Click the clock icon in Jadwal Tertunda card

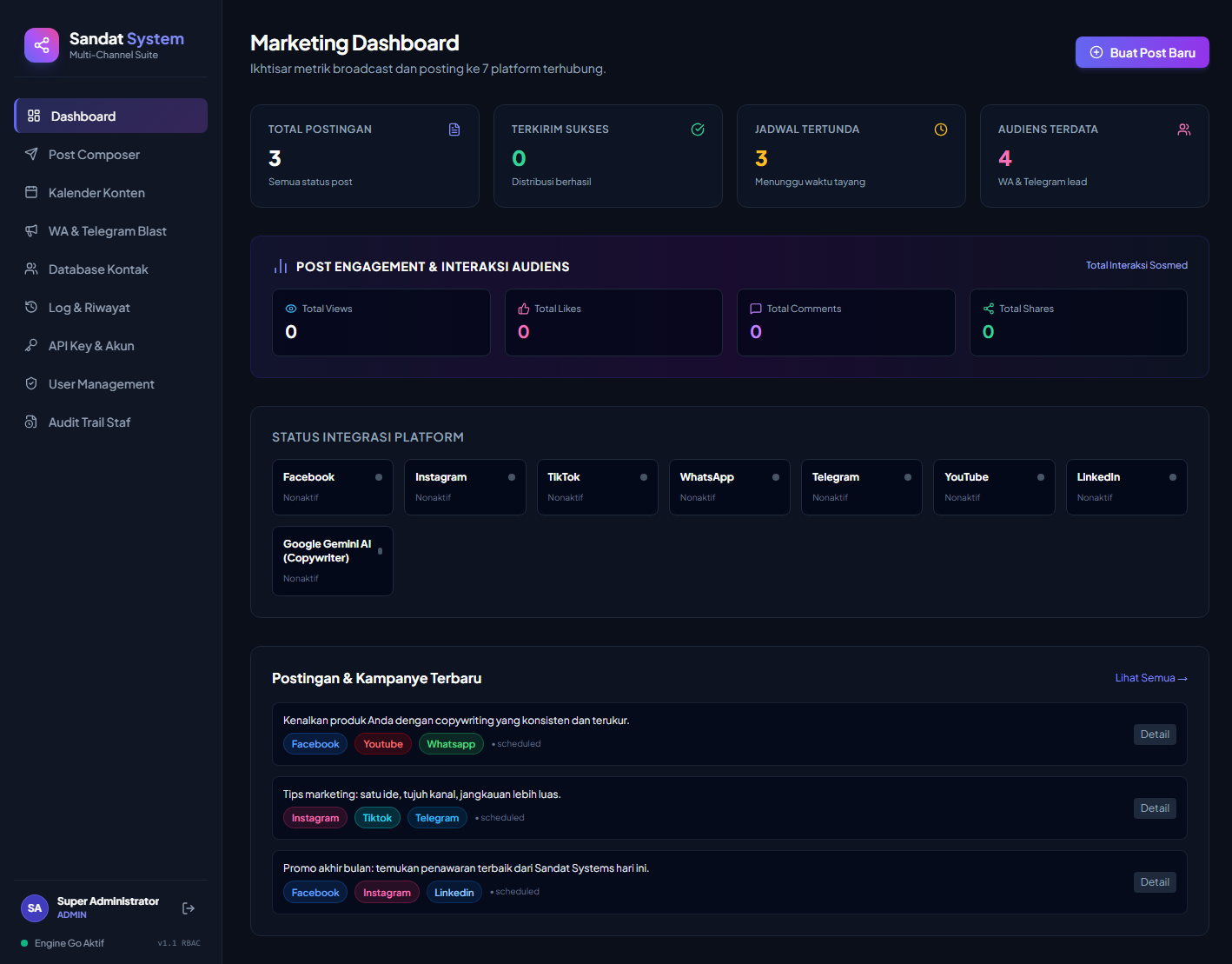pyautogui.click(x=941, y=130)
